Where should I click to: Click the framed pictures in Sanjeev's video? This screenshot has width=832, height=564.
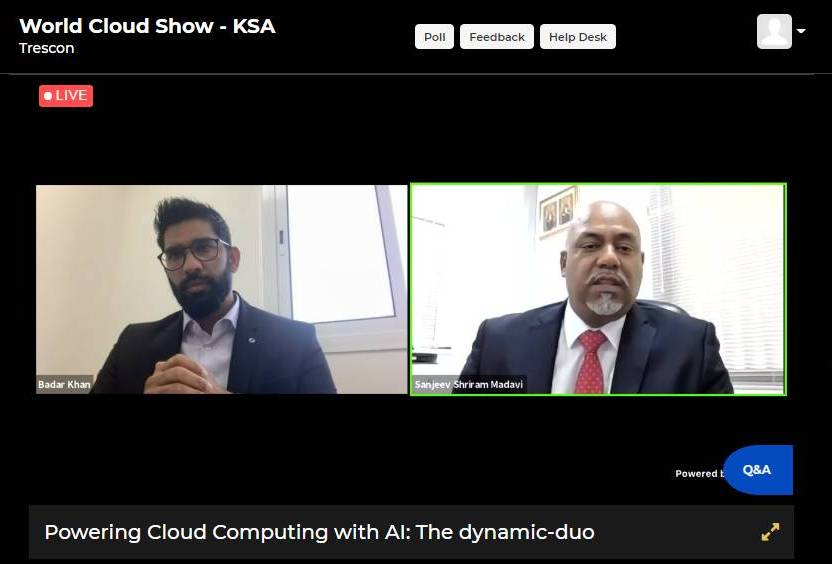[558, 210]
